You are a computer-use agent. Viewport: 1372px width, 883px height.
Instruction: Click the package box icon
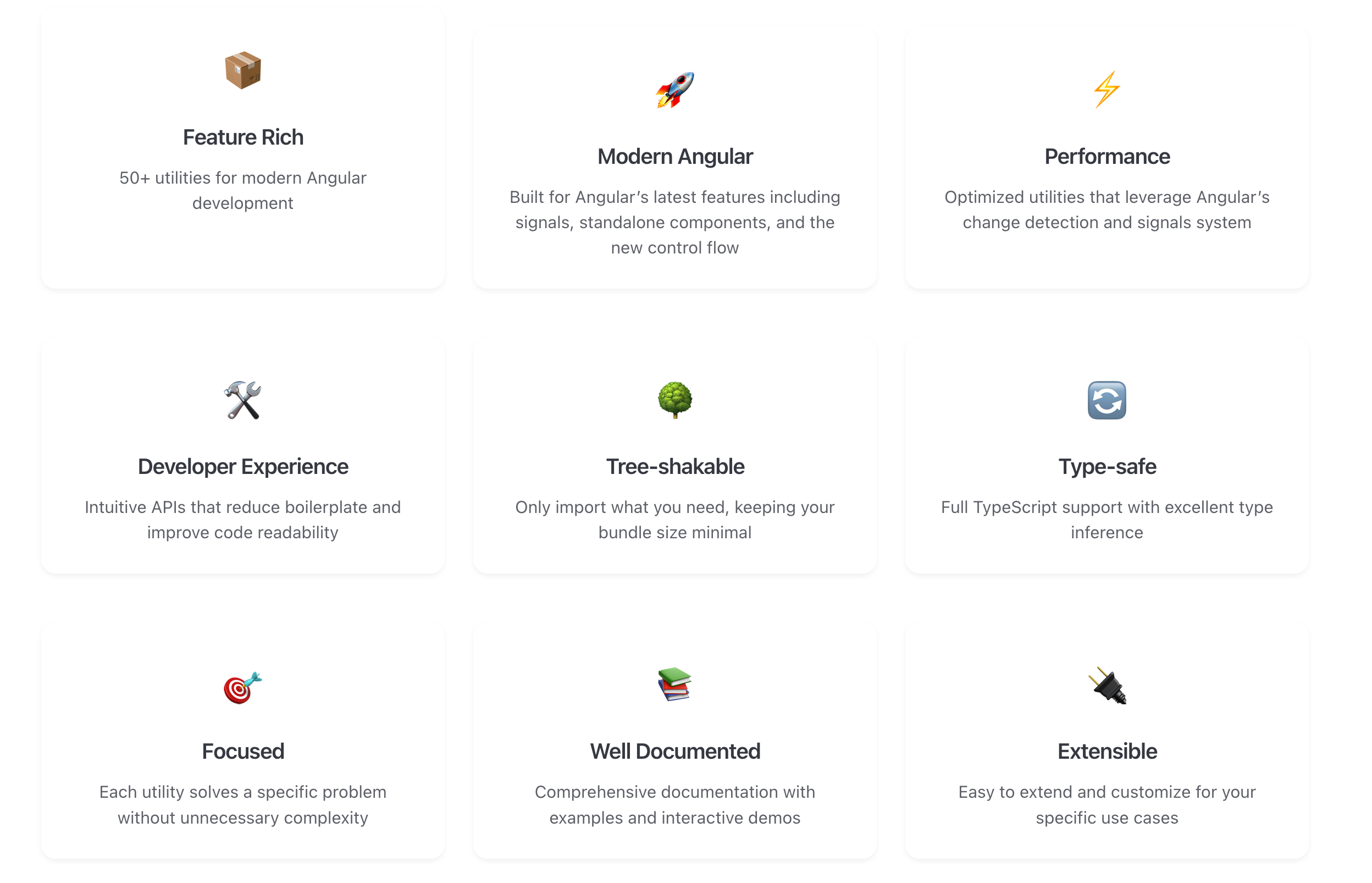pos(242,70)
